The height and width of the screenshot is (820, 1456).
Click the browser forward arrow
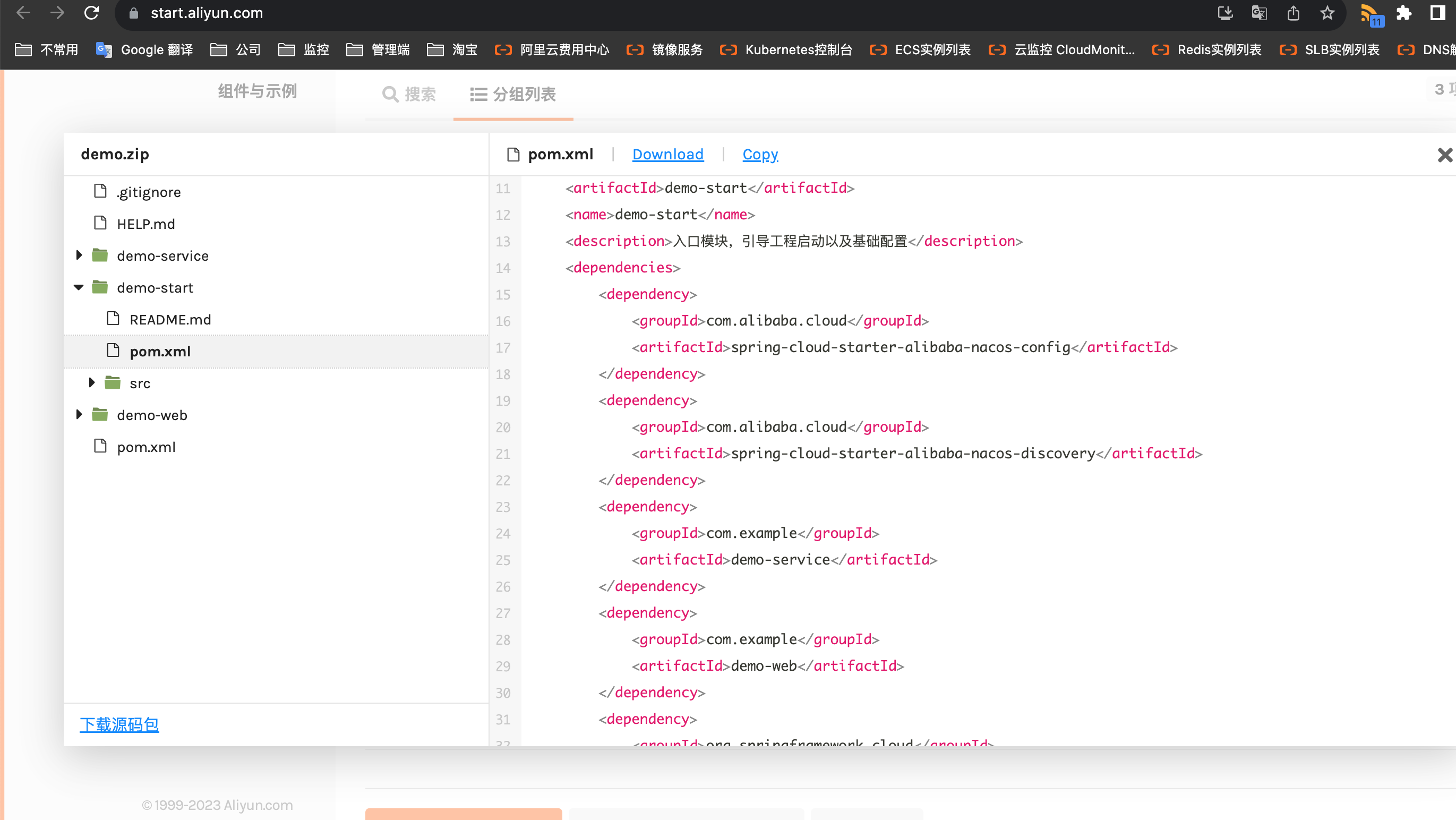point(57,12)
